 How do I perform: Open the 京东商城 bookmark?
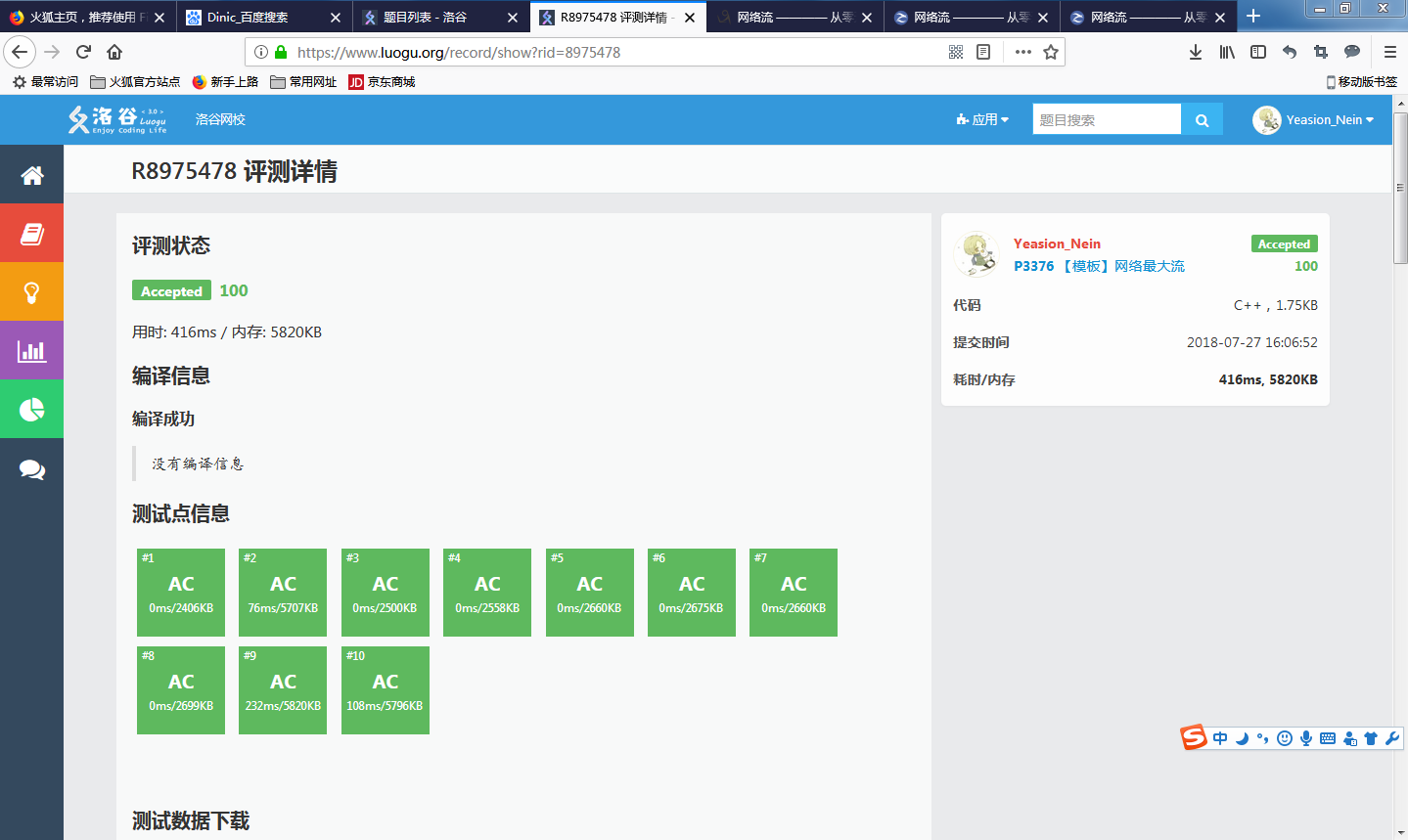click(382, 82)
